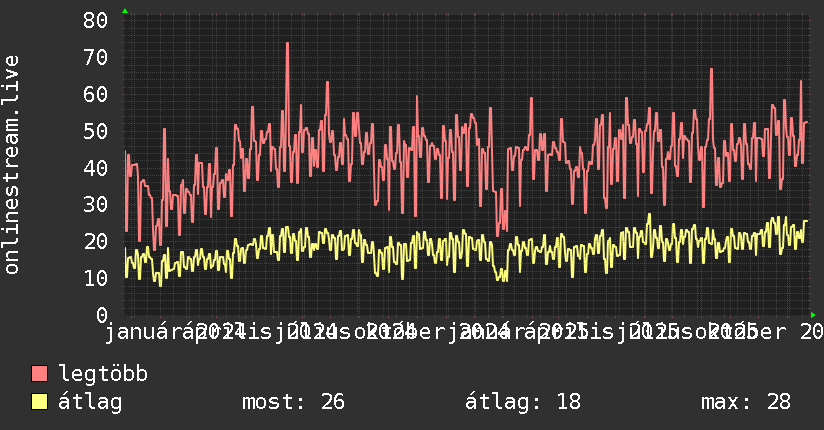Click the 'max: 28' statistic
Screen dimensions: 824x430
click(x=746, y=402)
